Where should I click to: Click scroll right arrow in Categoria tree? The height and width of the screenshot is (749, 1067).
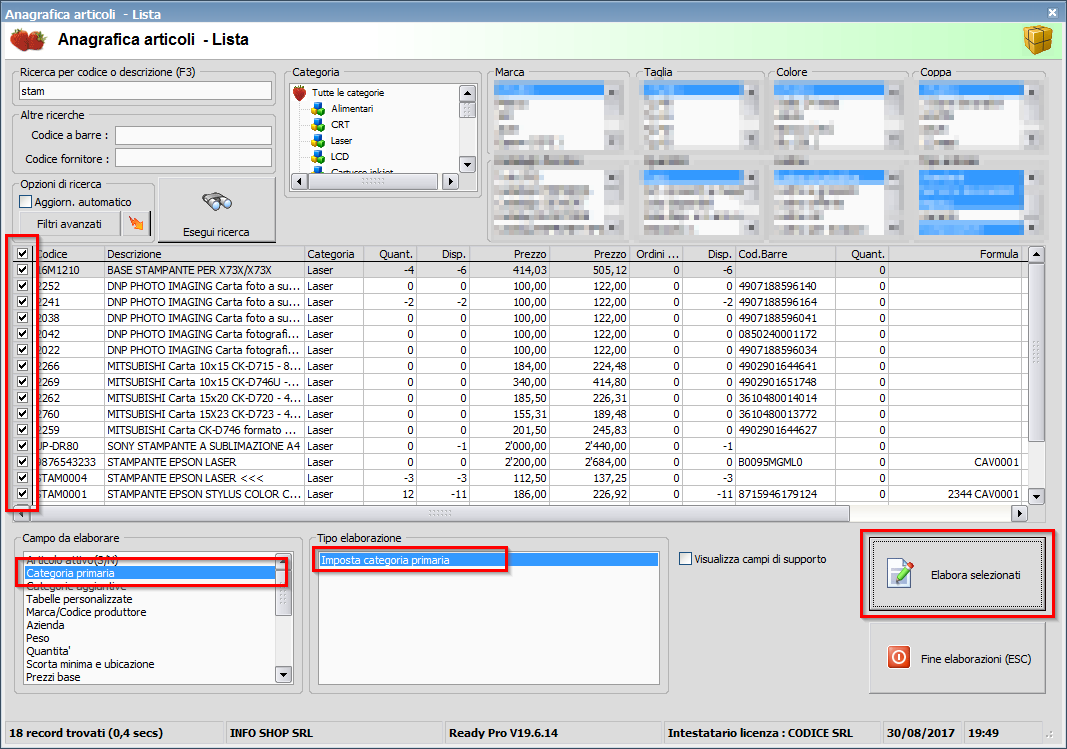click(x=450, y=181)
